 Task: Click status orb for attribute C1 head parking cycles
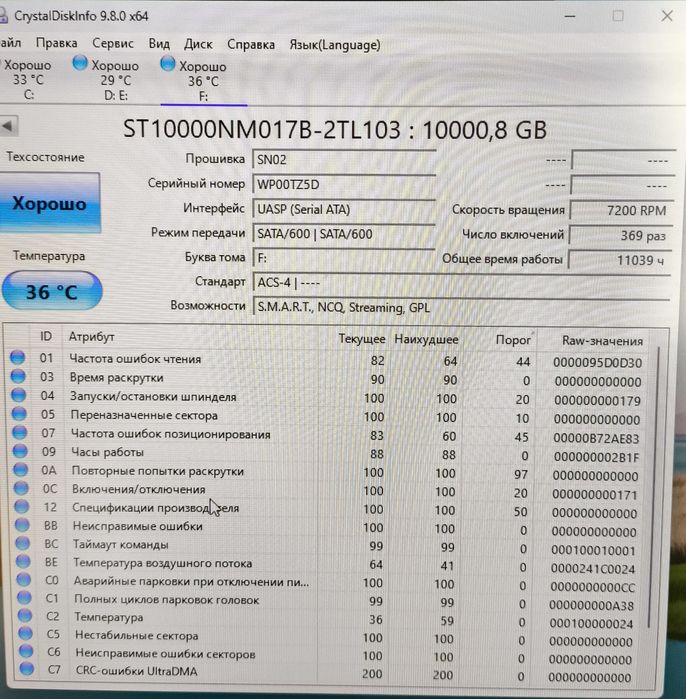tap(24, 597)
